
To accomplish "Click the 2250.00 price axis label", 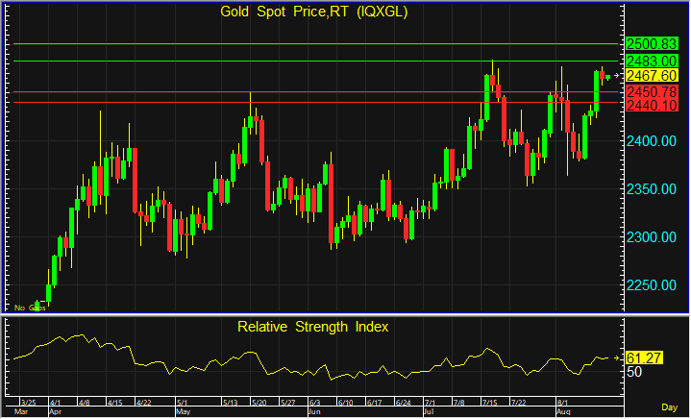I will 648,285.
